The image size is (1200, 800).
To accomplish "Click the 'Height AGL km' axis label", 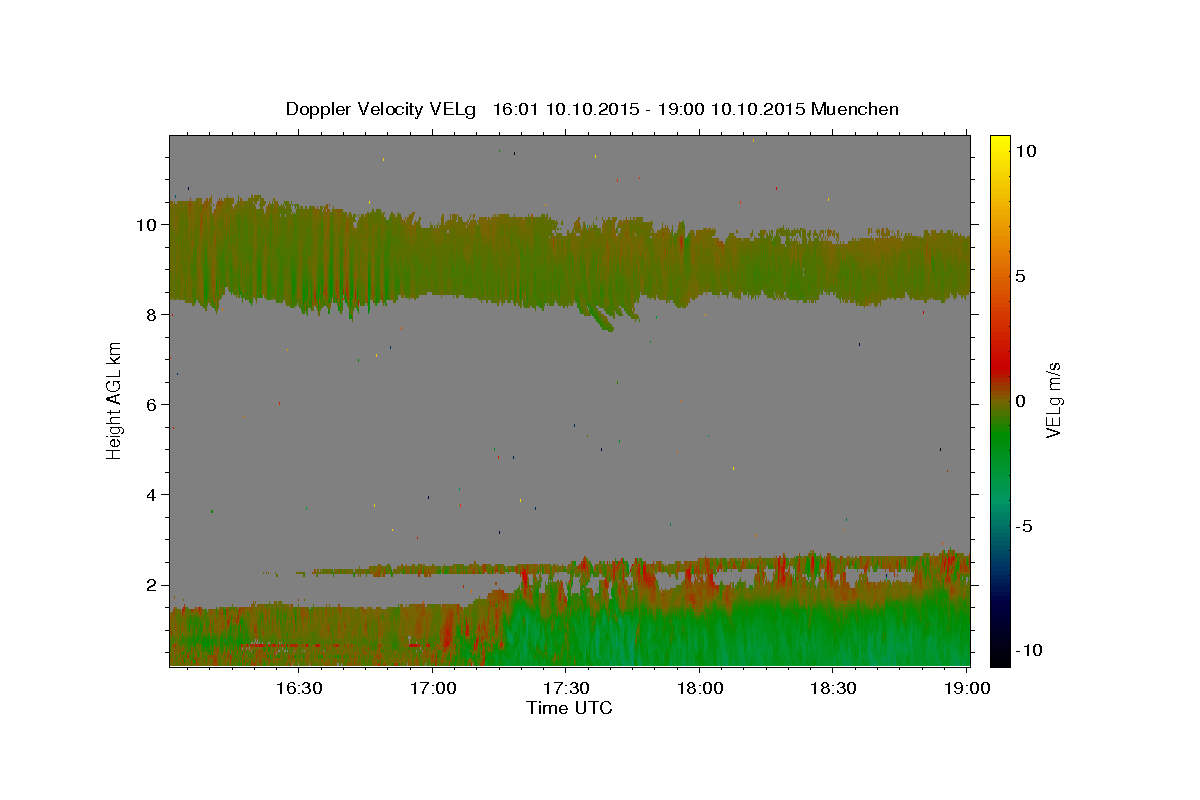I will (x=115, y=400).
